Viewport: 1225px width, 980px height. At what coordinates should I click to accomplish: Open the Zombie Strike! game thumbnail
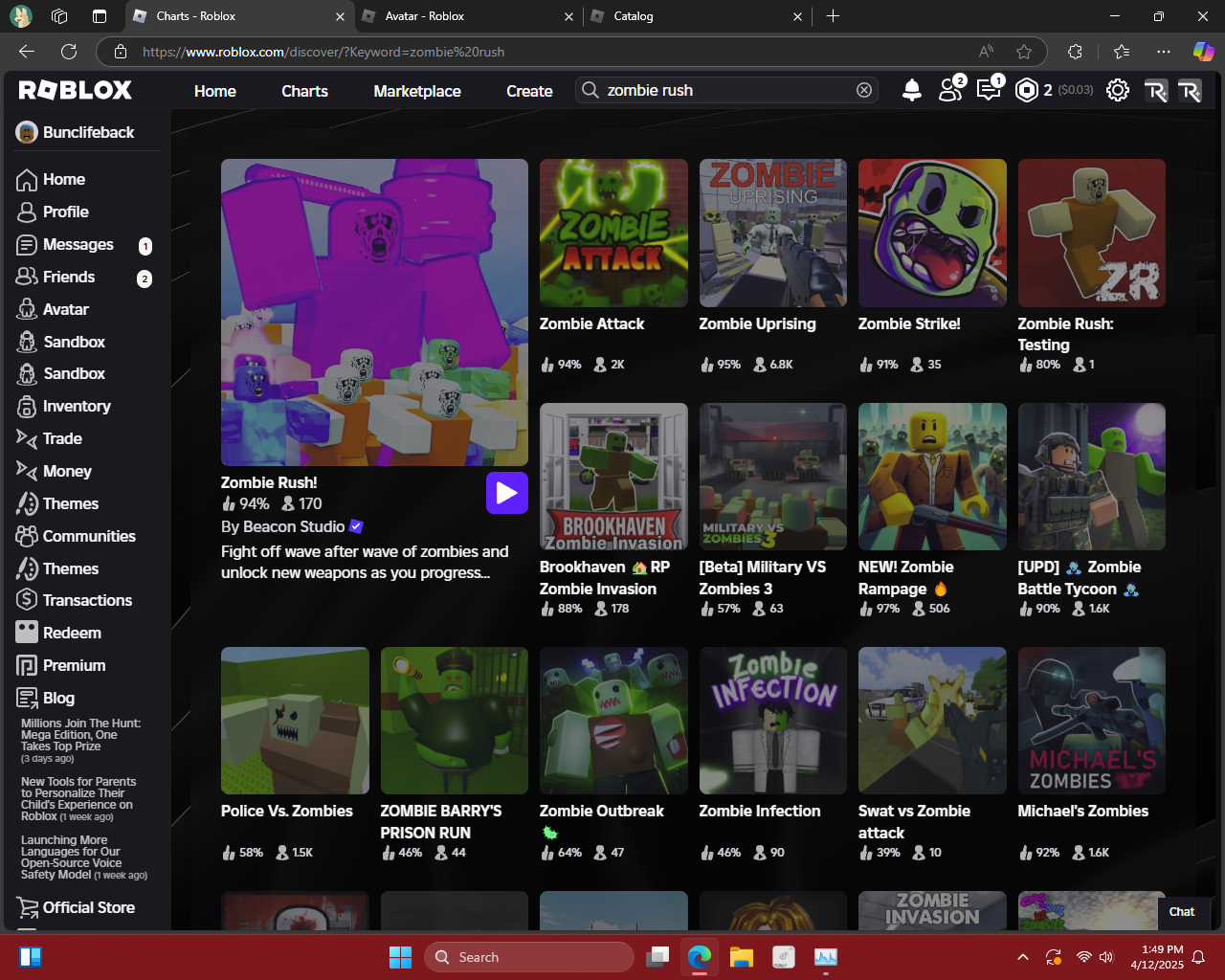[x=932, y=233]
